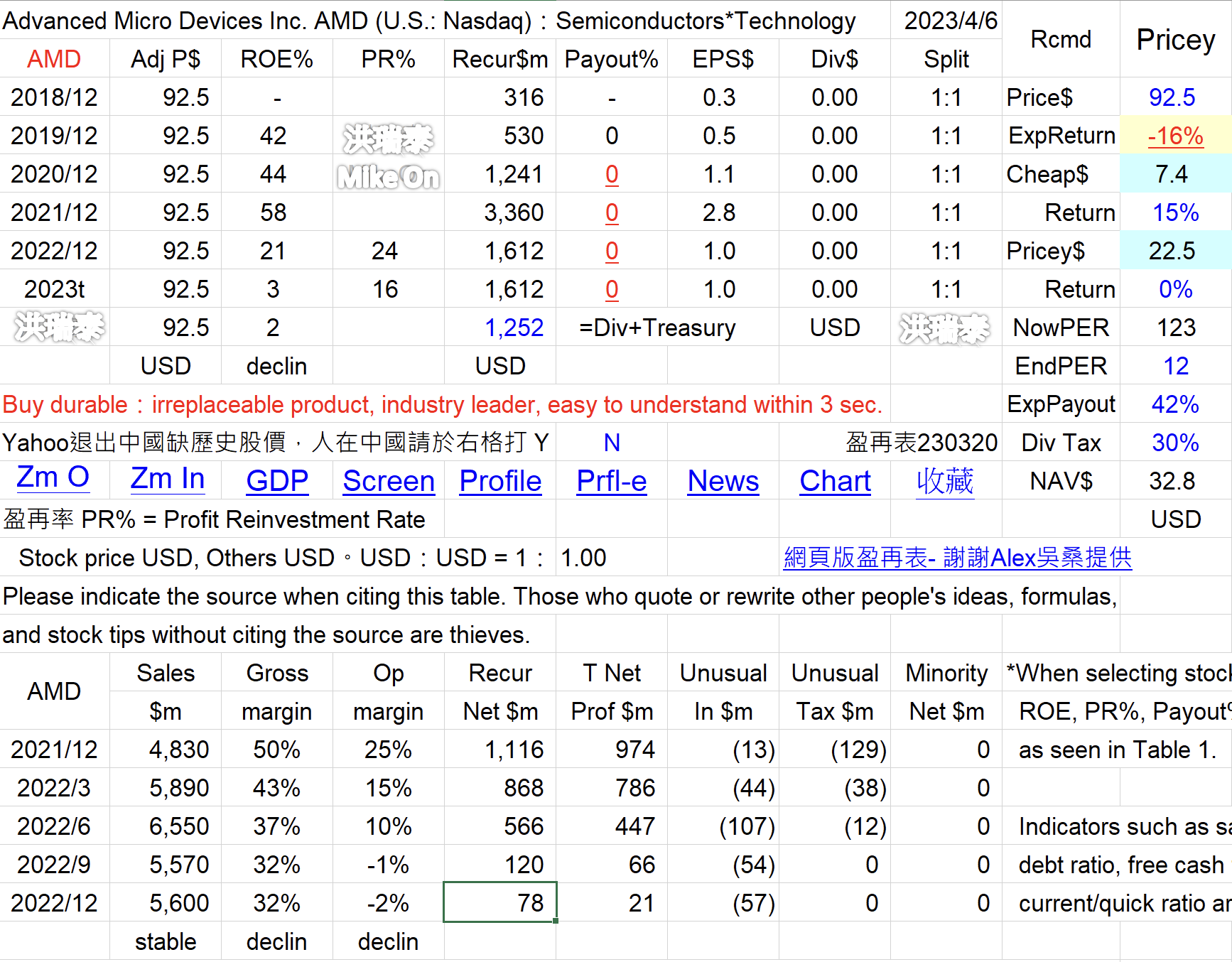Viewport: 1232px width, 962px height.
Task: Click the 2018/12 row label
Action: click(54, 97)
